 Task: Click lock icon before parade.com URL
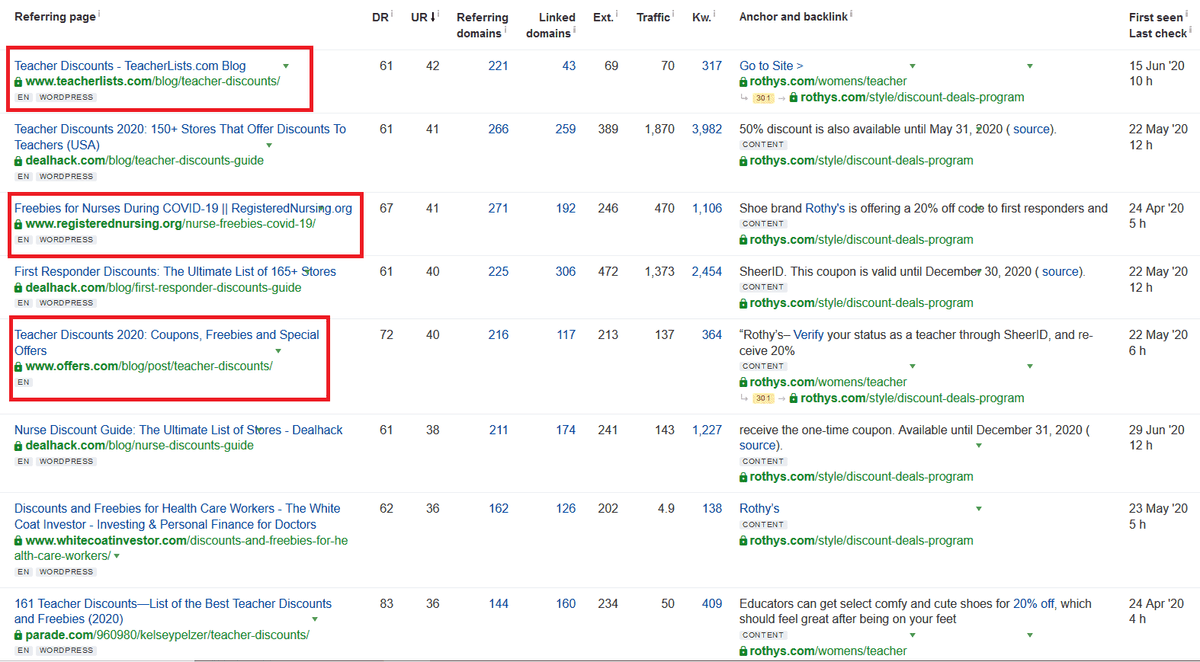[x=18, y=635]
